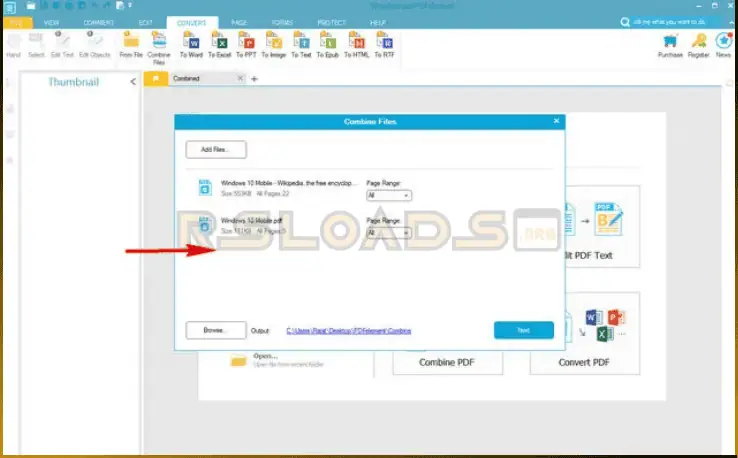Viewport: 738px width, 458px height.
Task: Click the open-folder icon in title bar
Action: click(x=31, y=6)
